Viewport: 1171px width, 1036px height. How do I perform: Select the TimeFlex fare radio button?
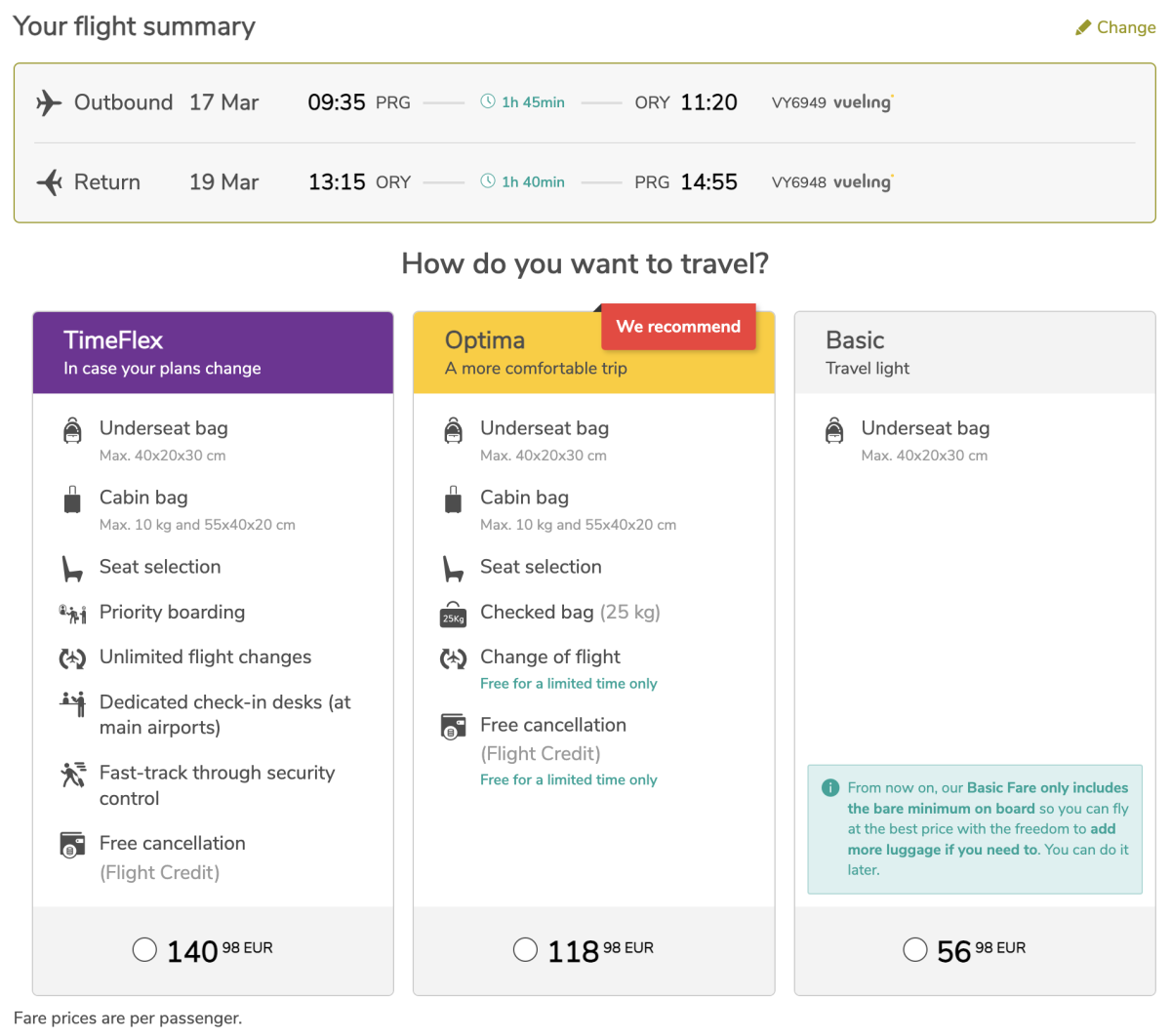pyautogui.click(x=144, y=949)
